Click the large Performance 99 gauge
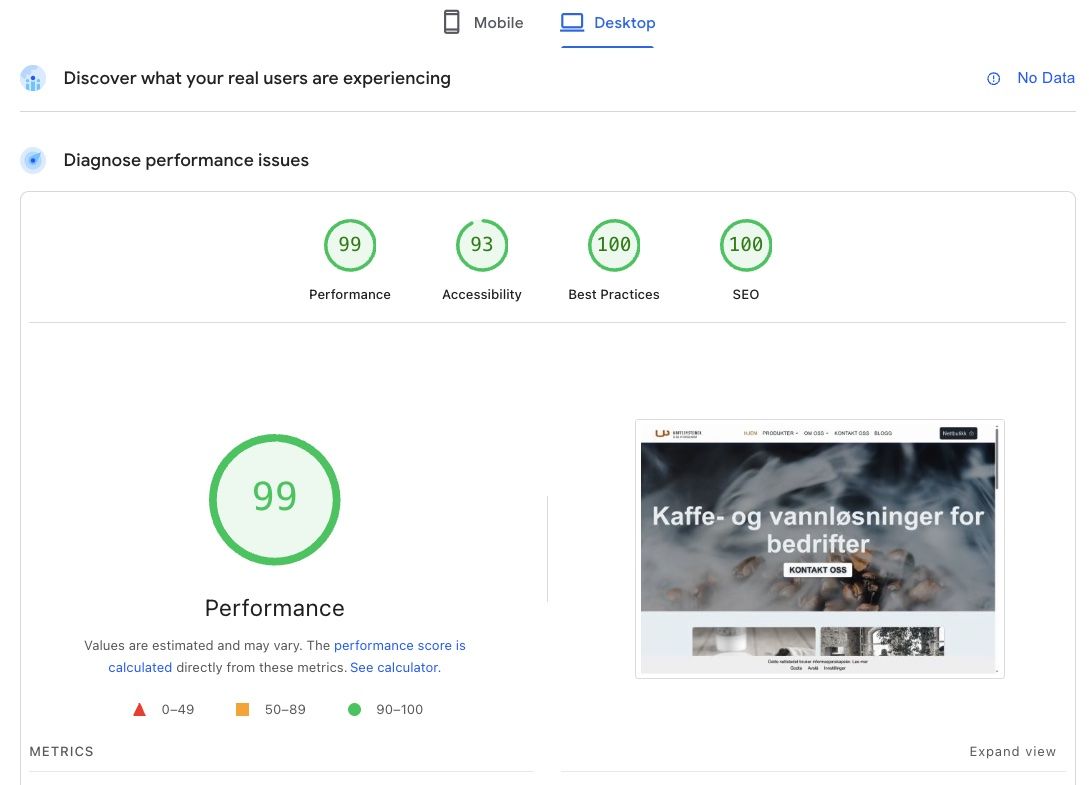This screenshot has height=785, width=1089. (x=275, y=500)
